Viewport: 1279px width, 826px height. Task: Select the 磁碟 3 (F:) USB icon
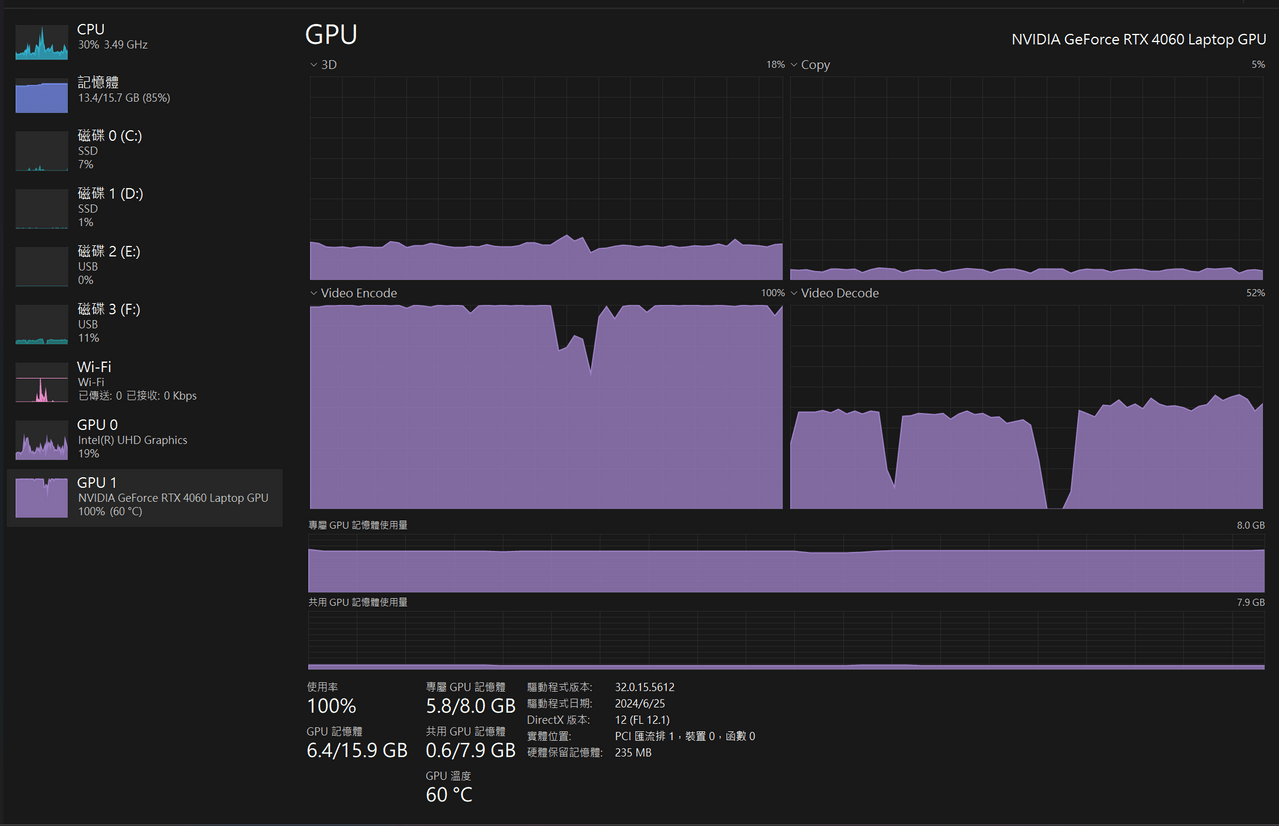(41, 324)
